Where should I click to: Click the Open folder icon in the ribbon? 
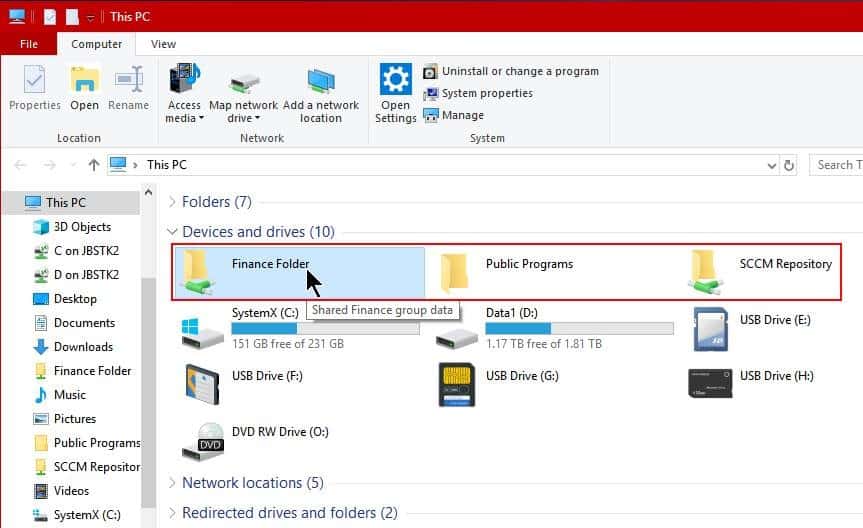pos(84,80)
